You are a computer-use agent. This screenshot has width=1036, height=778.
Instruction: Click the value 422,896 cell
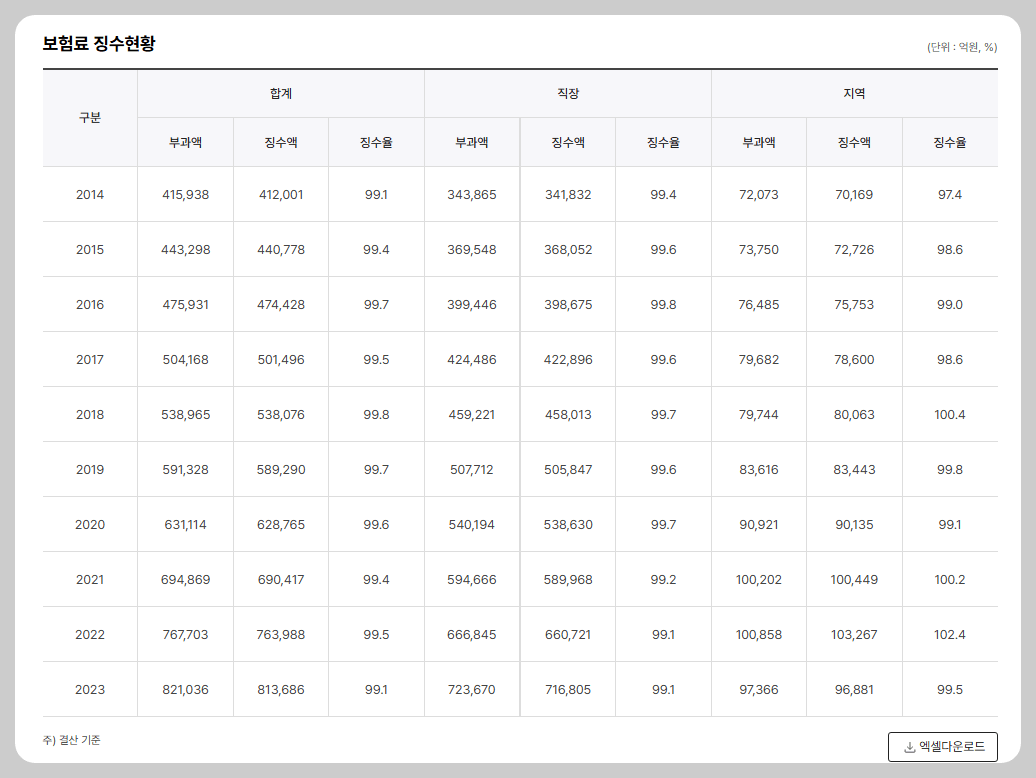click(x=568, y=360)
